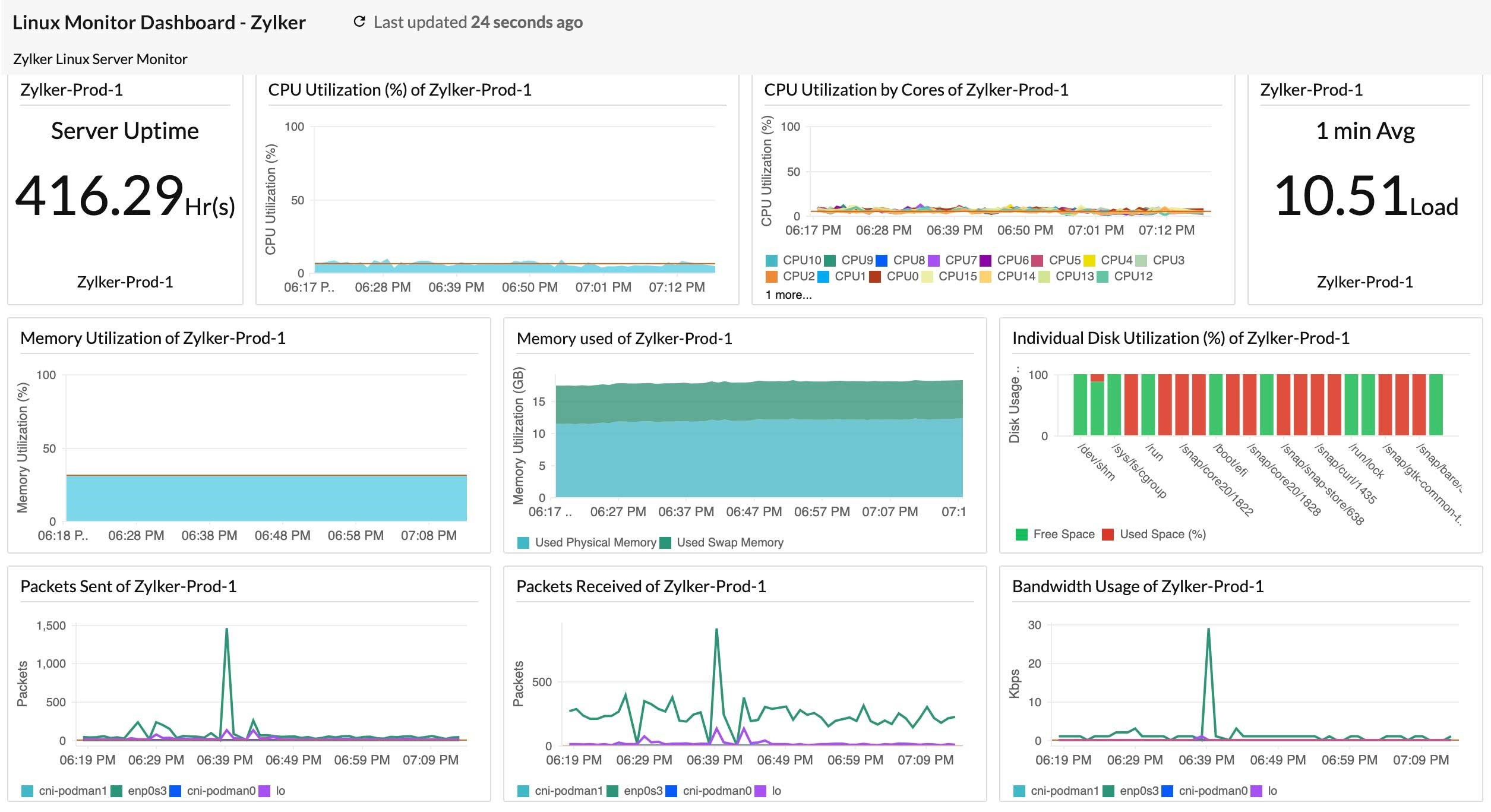Click cni-podman0 in Packets Received legend
Screen dimensions: 1491x812
[709, 791]
